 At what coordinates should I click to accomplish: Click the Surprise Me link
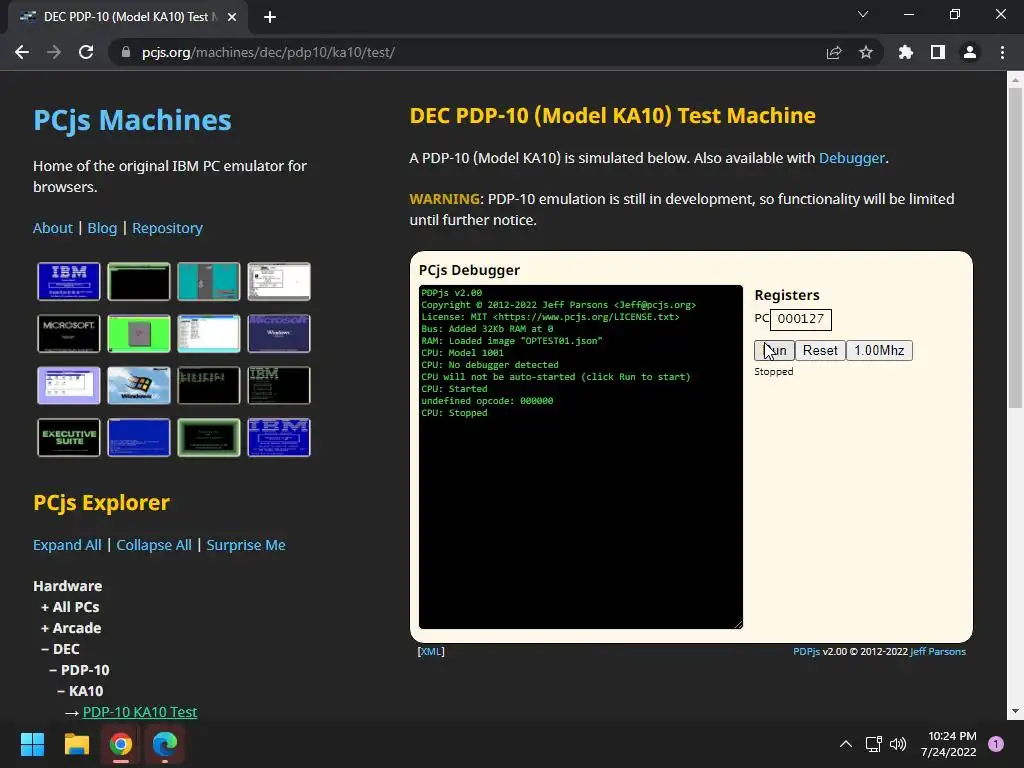(x=246, y=545)
